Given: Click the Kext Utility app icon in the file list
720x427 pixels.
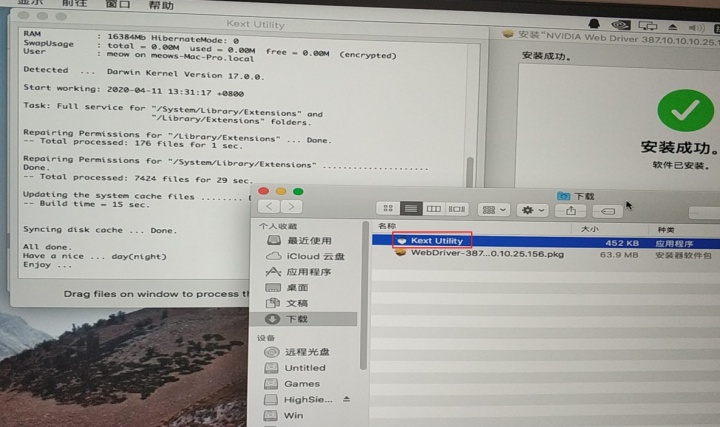Looking at the screenshot, I should coord(402,241).
